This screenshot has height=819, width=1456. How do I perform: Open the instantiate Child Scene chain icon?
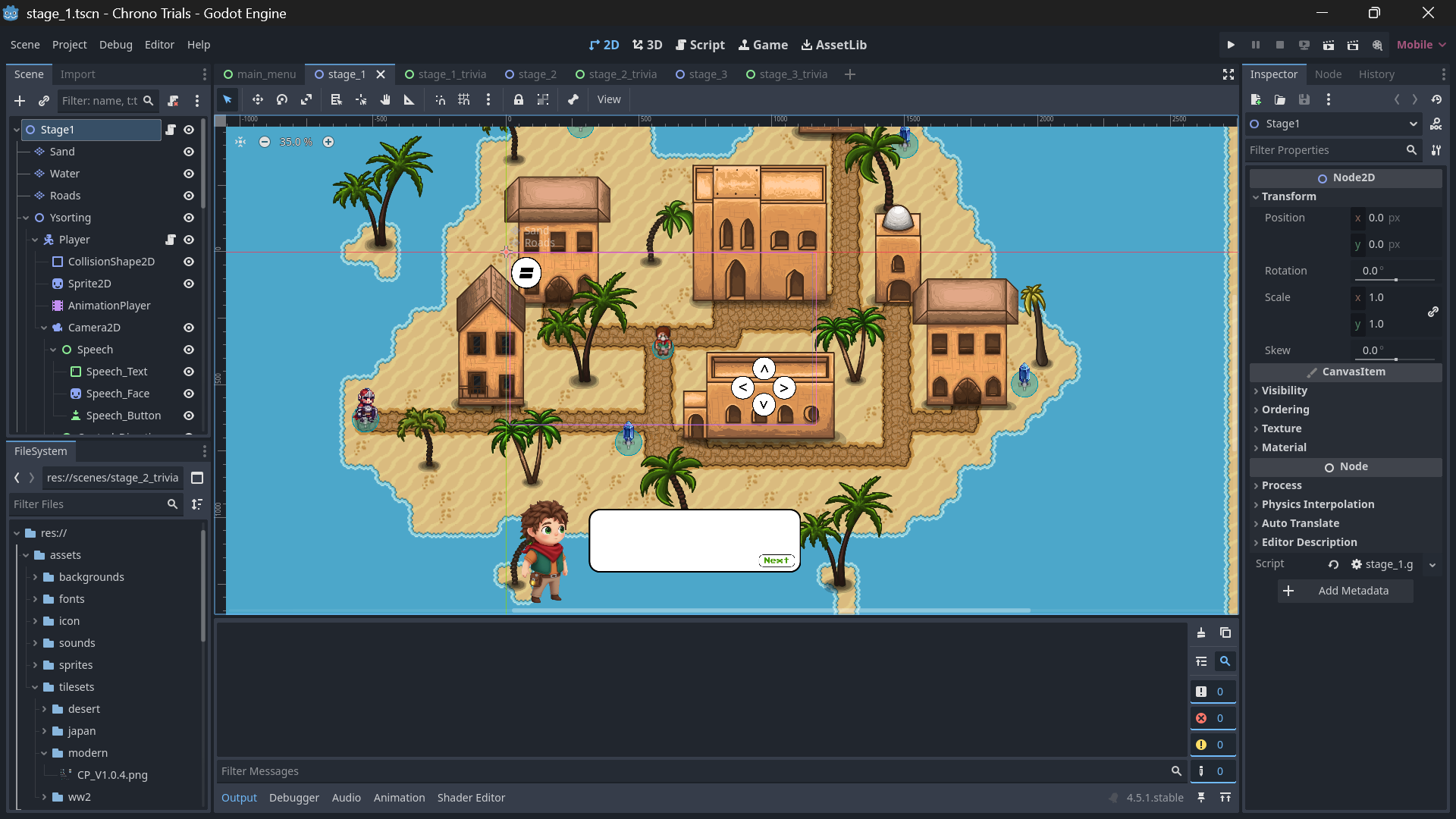[x=43, y=100]
